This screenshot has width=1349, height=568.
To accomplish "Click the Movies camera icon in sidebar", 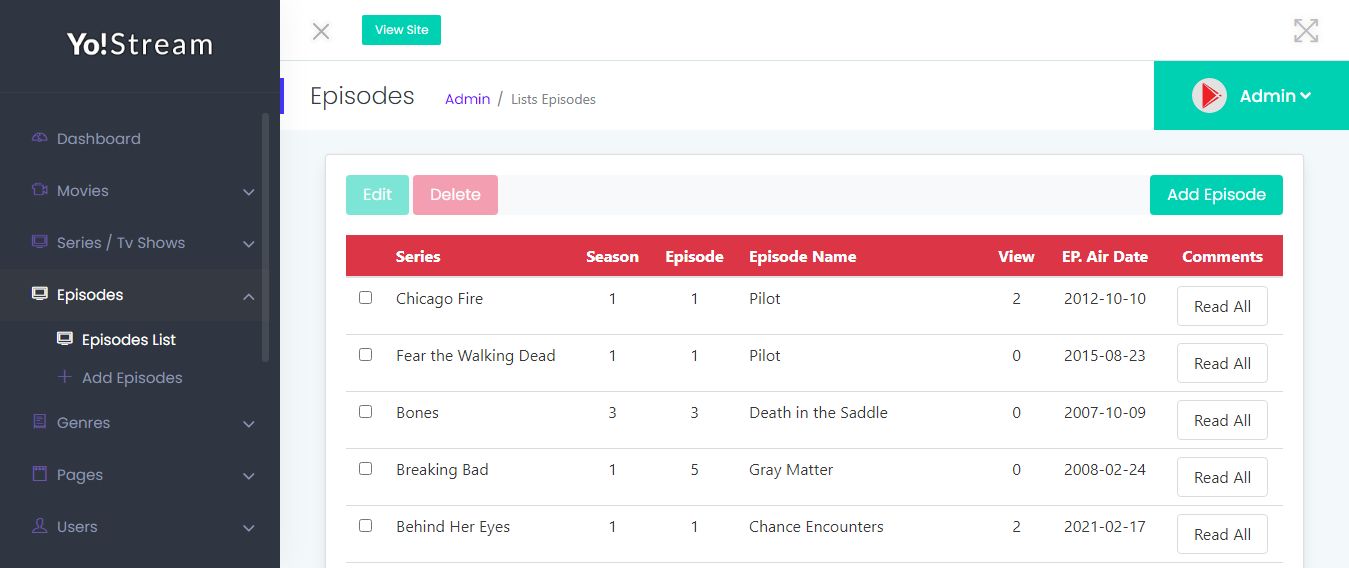I will click(x=40, y=190).
